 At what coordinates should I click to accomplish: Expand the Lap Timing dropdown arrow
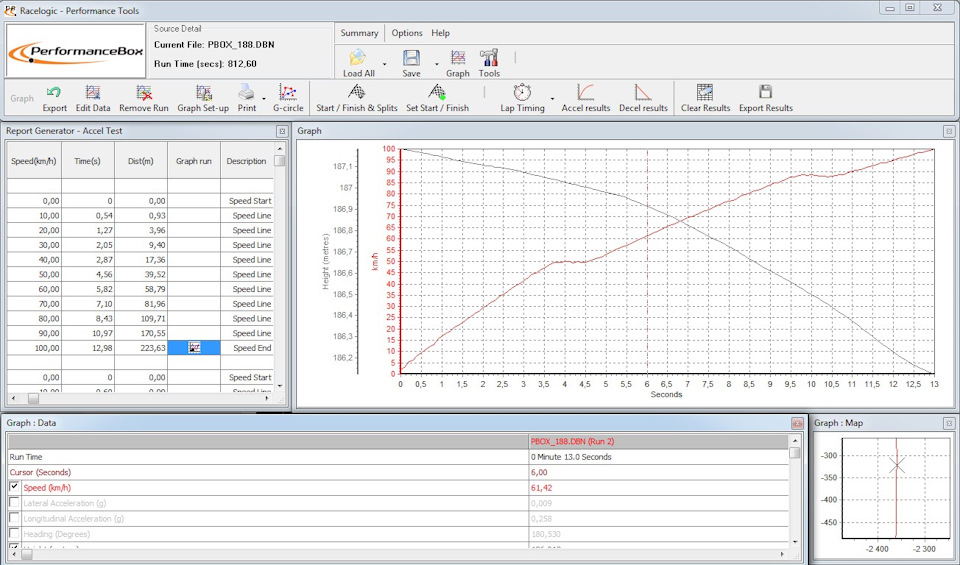pyautogui.click(x=552, y=98)
